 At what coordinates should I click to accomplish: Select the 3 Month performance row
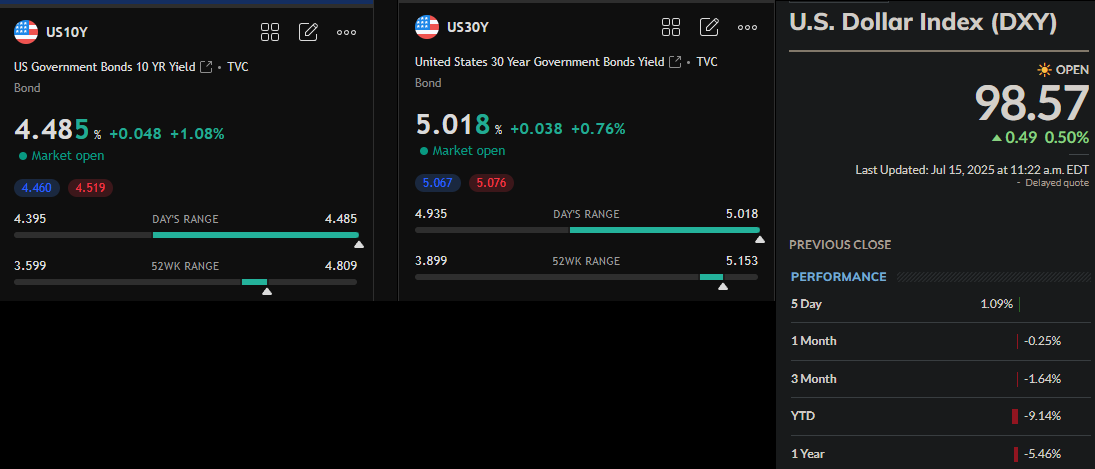coord(941,379)
